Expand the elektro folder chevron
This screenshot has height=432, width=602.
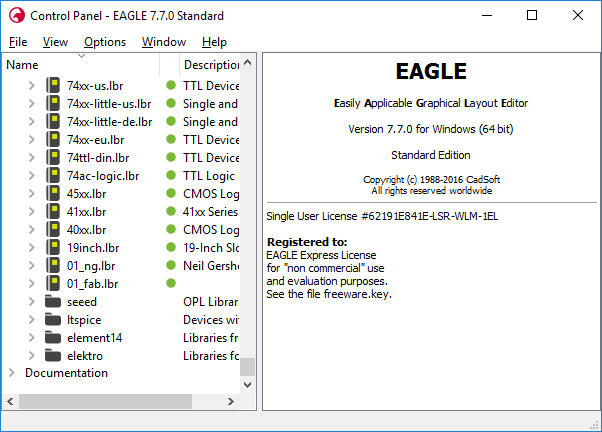coord(32,356)
